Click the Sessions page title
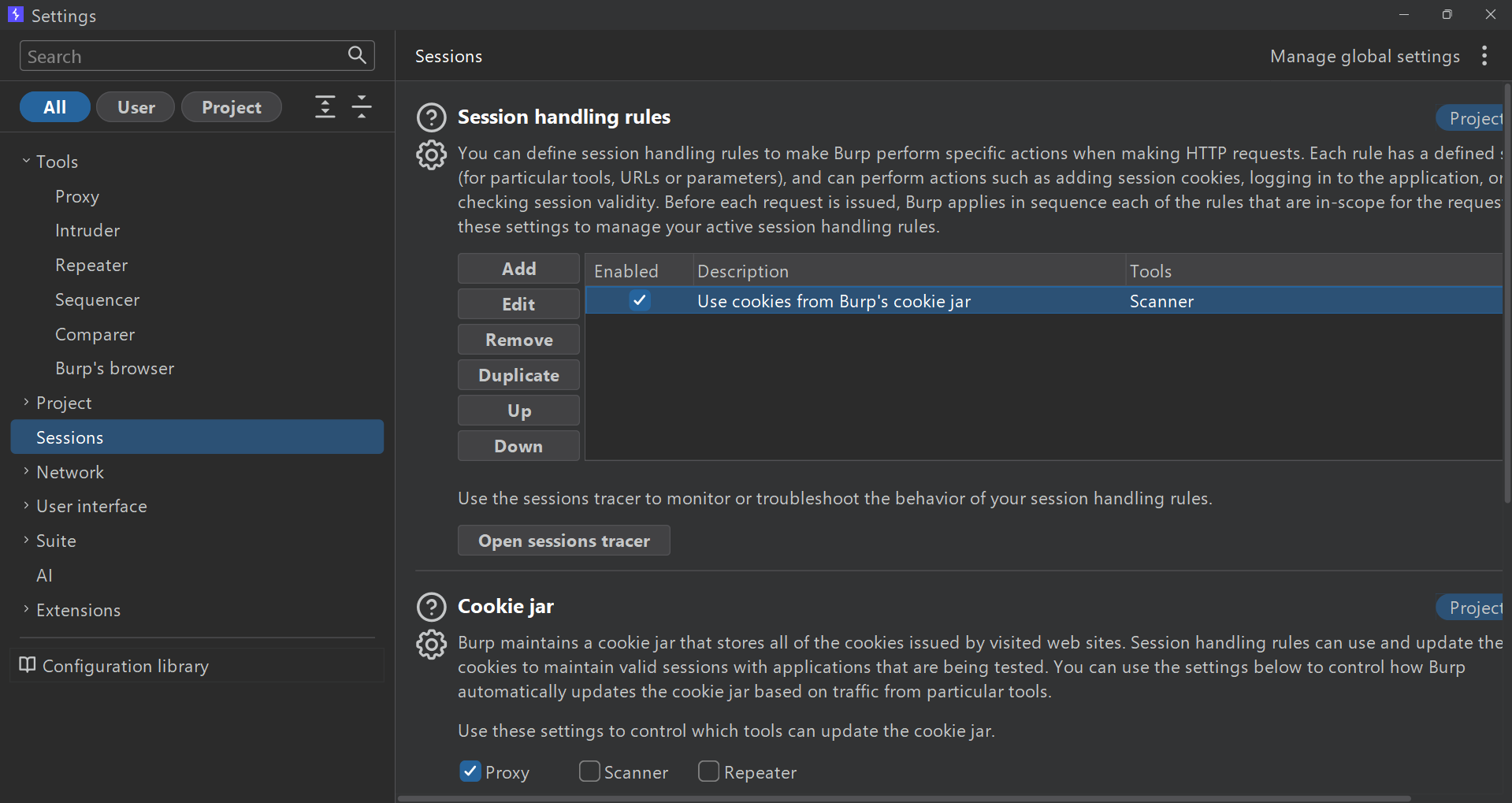Image resolution: width=1512 pixels, height=803 pixels. pos(448,56)
